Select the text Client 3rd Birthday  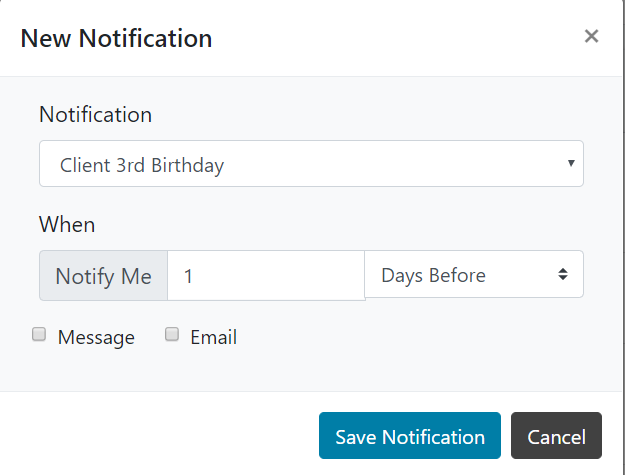point(142,165)
